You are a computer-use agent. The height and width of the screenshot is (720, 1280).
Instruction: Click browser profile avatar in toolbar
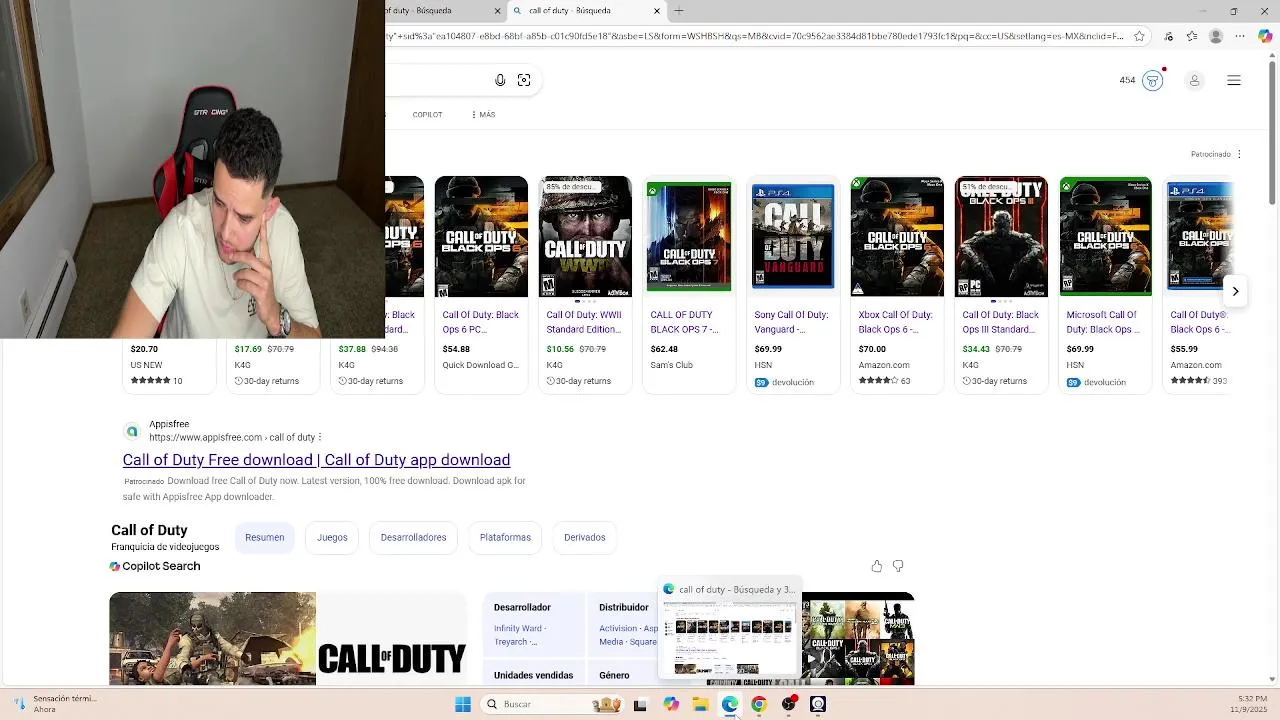pos(1216,36)
